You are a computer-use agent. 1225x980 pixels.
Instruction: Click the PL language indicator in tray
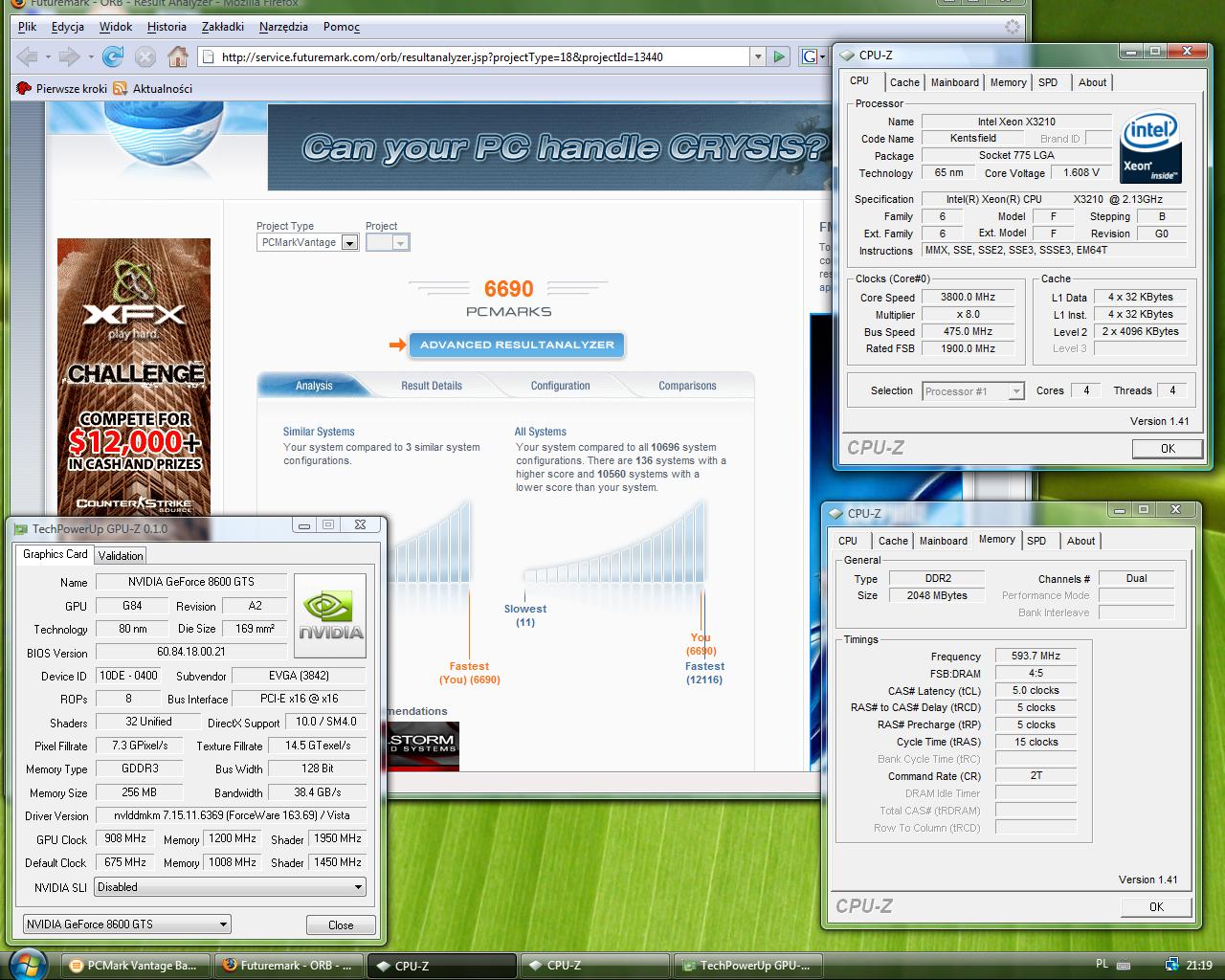click(x=1102, y=964)
